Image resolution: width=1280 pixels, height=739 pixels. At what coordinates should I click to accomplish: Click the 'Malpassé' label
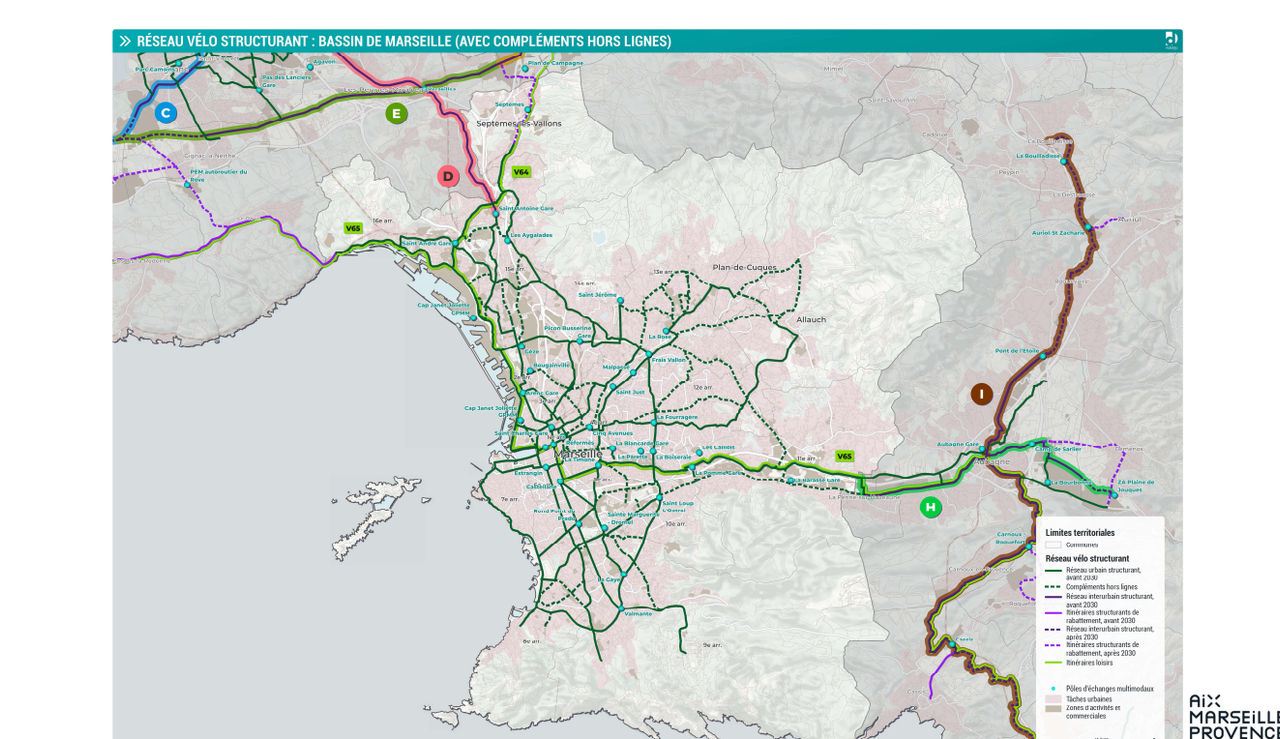616,367
